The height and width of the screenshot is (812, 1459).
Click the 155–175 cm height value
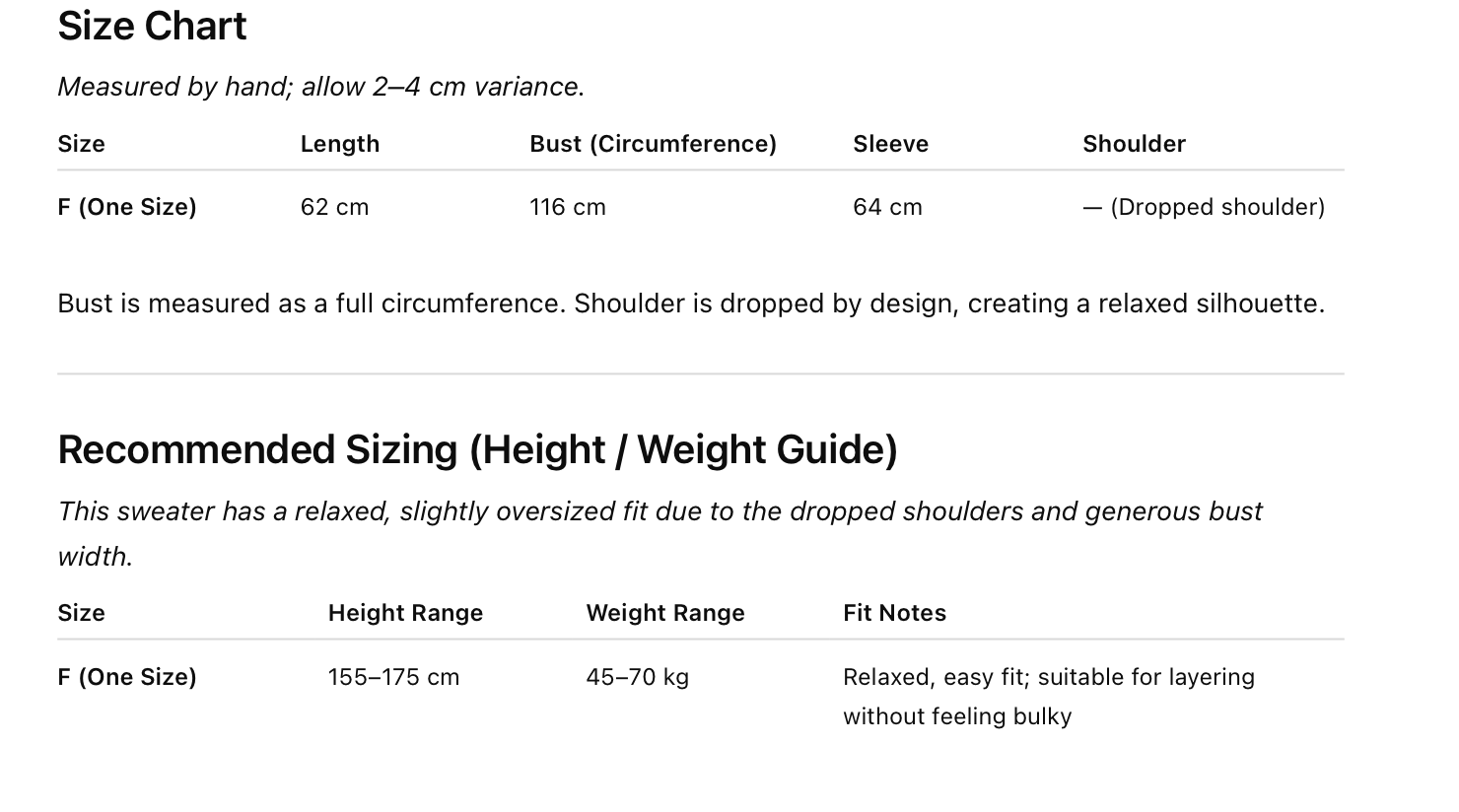click(393, 677)
